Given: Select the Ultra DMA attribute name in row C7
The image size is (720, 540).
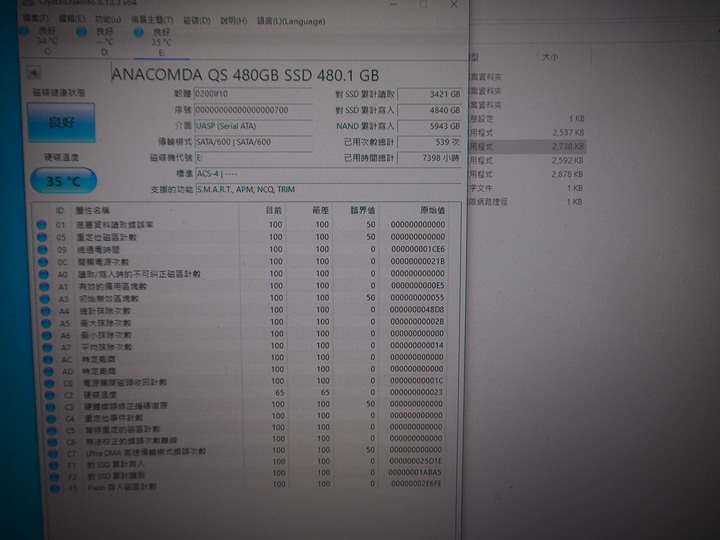Looking at the screenshot, I should tap(146, 452).
